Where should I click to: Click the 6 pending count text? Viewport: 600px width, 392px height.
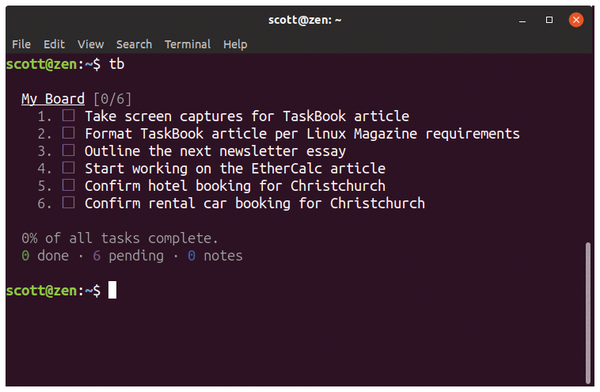coord(128,256)
